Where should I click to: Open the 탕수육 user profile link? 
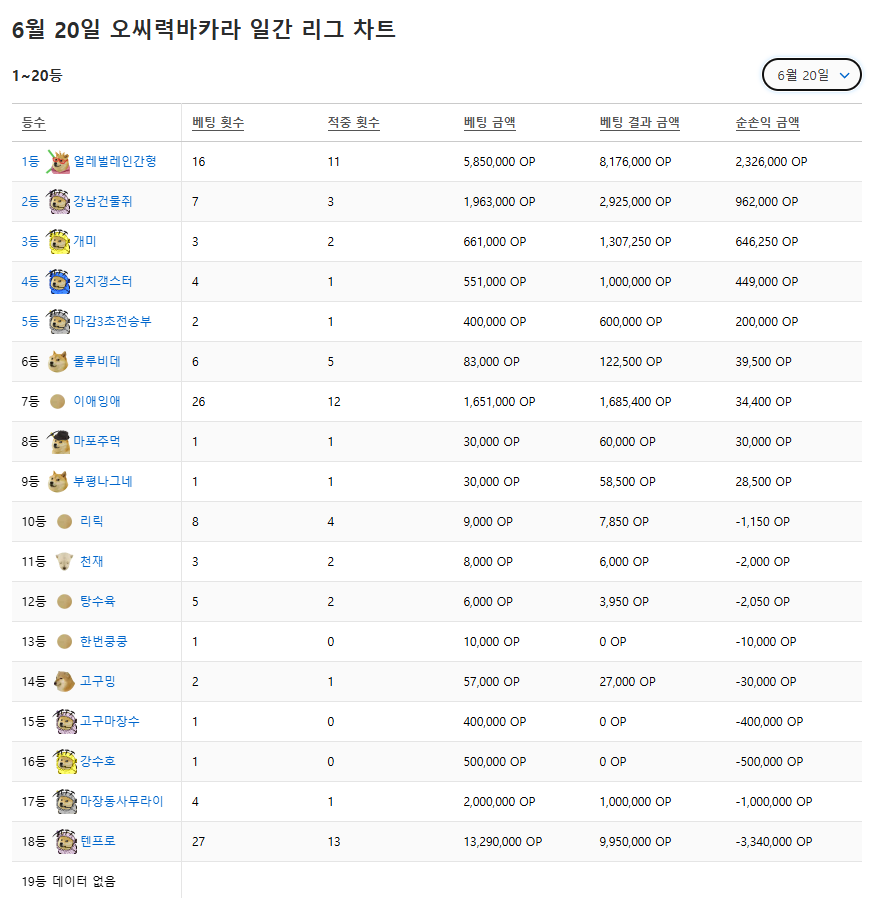click(98, 601)
